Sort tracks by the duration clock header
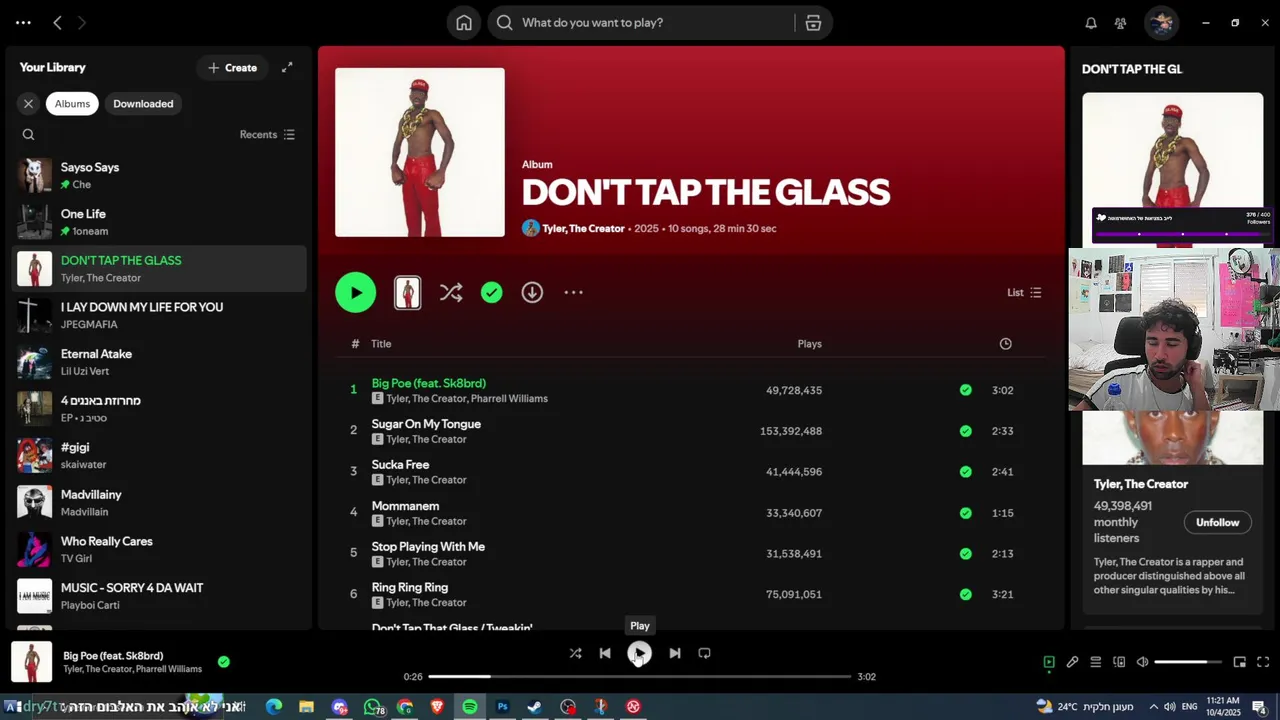The width and height of the screenshot is (1280, 720). coord(1005,344)
